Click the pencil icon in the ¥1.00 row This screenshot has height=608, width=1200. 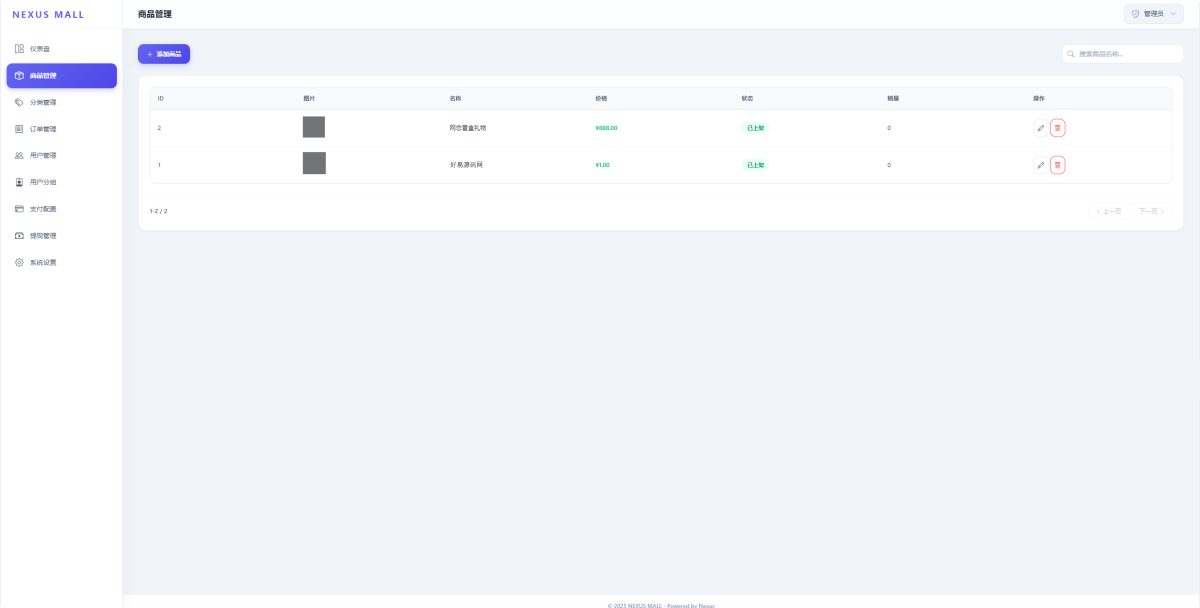(x=1041, y=165)
